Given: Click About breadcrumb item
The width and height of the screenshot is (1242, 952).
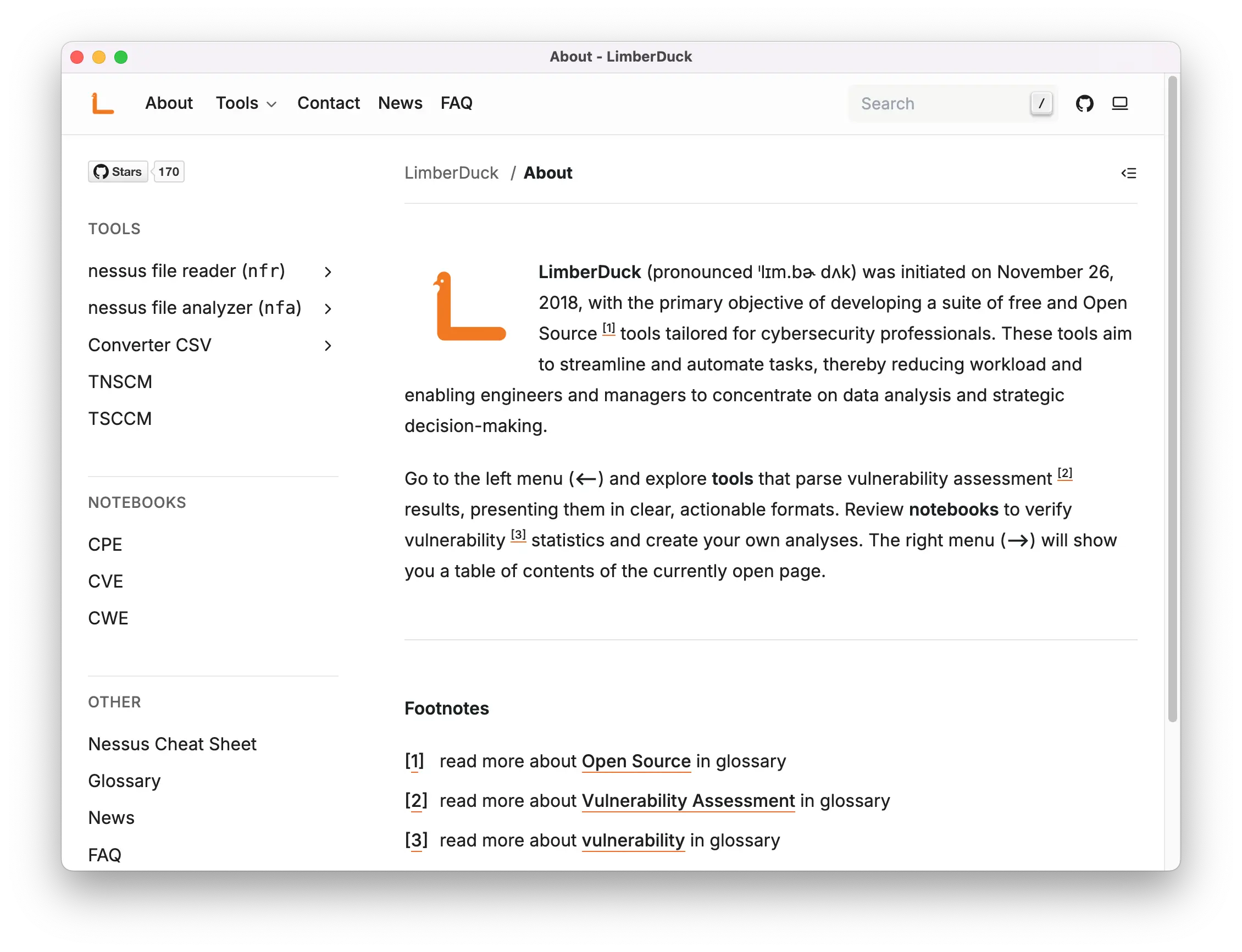Looking at the screenshot, I should click(x=547, y=173).
